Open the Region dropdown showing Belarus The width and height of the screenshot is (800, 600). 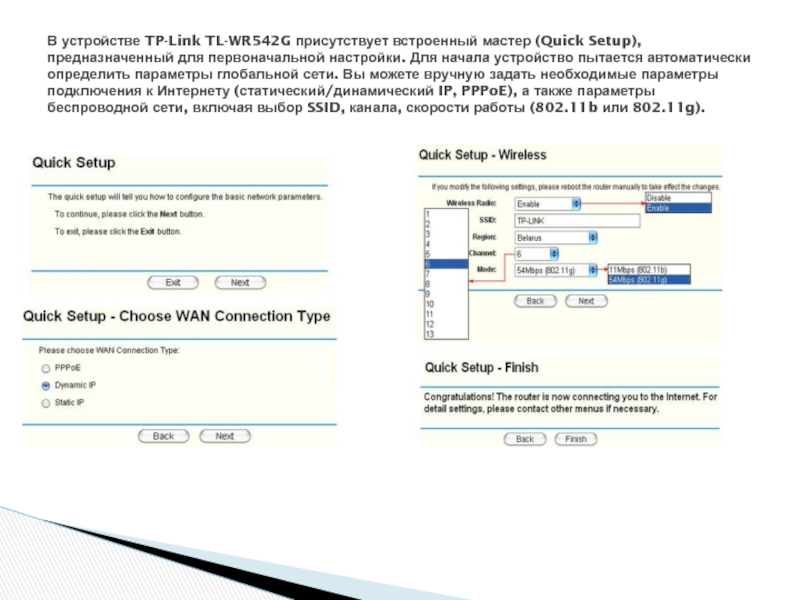tap(556, 238)
